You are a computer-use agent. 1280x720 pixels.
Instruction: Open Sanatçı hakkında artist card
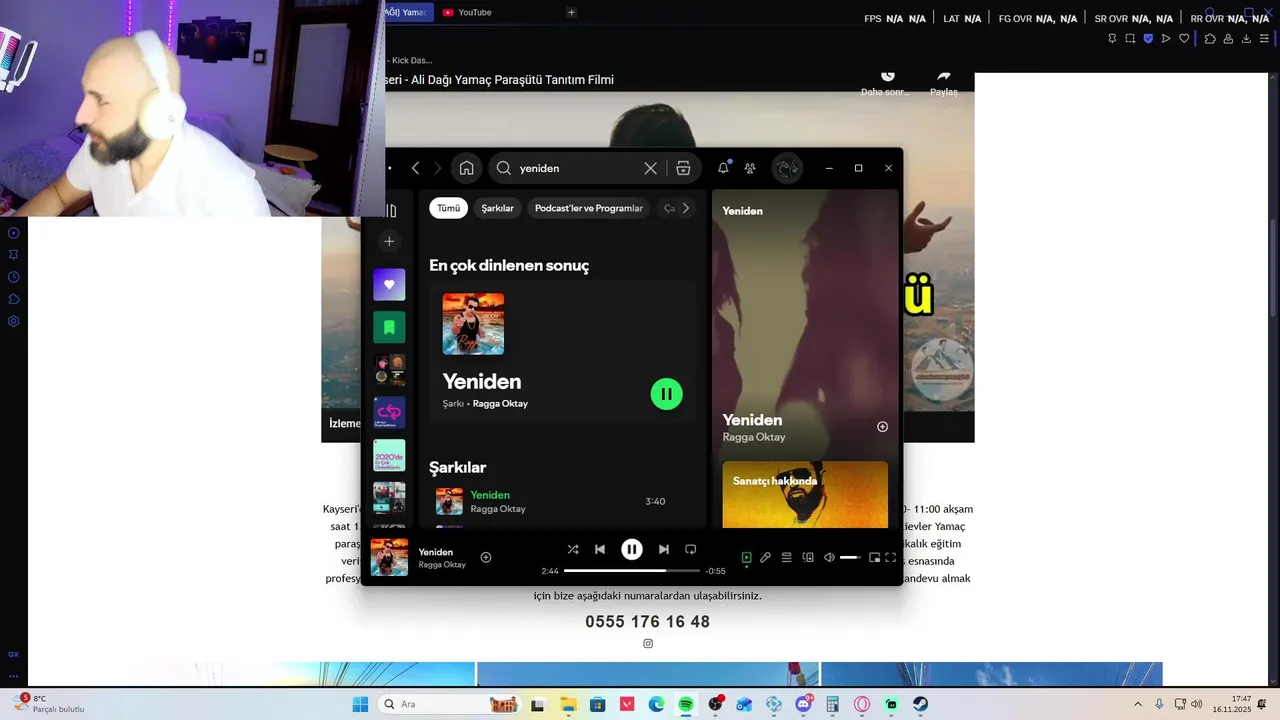[805, 494]
